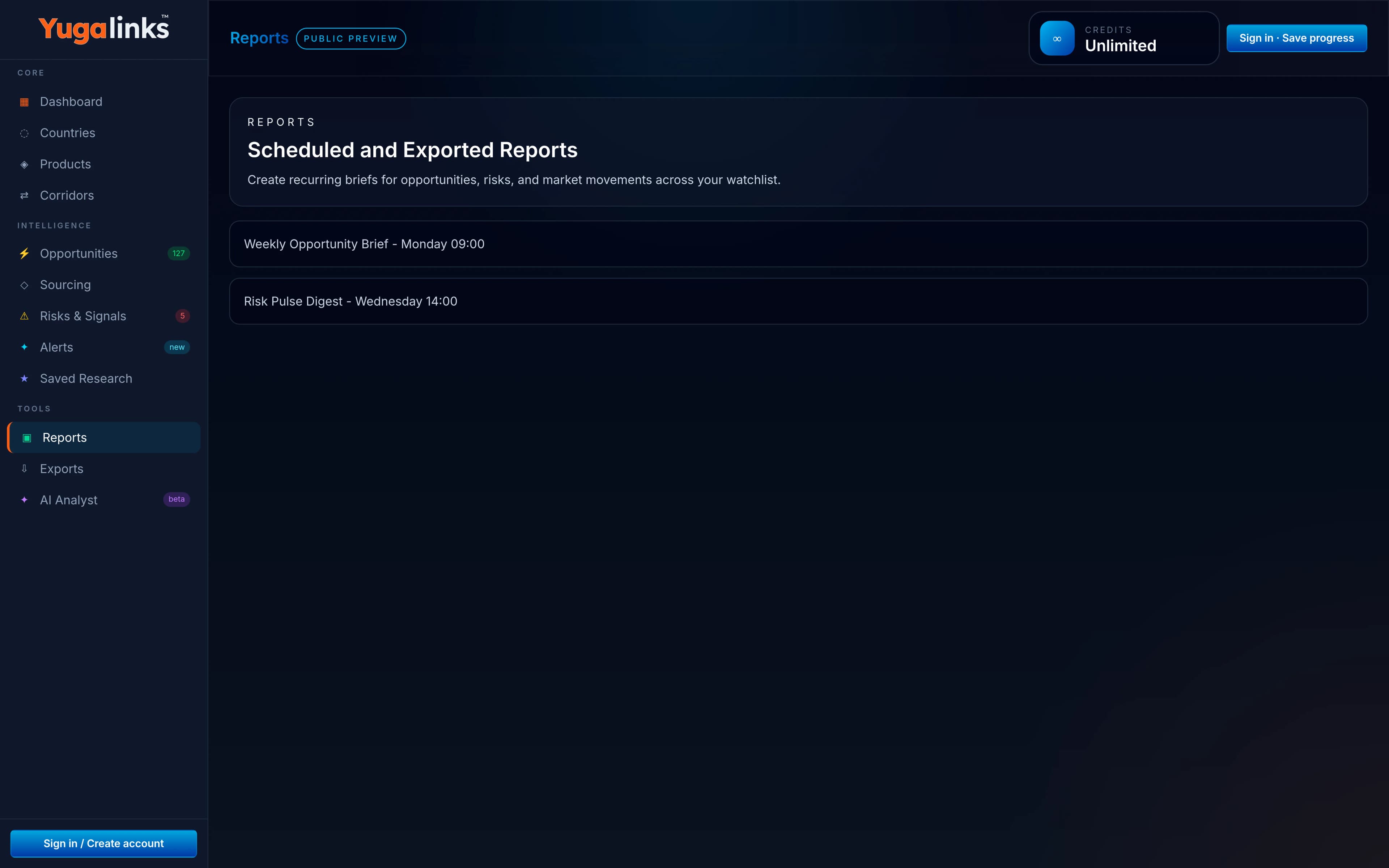This screenshot has height=868, width=1389.
Task: Click the Countries globe icon
Action: click(x=24, y=133)
